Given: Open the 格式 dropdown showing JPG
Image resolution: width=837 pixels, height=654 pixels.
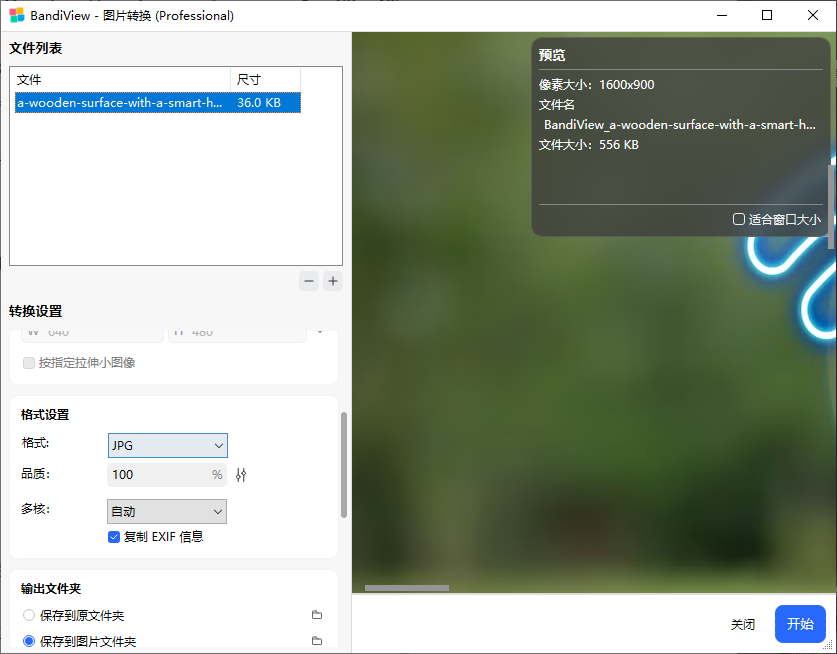Looking at the screenshot, I should (167, 445).
